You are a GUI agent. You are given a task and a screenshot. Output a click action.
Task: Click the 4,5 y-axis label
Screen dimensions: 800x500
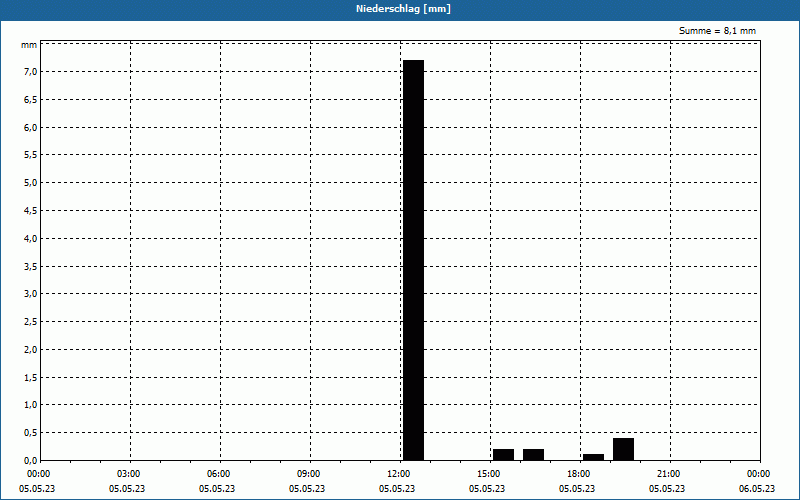[31, 210]
